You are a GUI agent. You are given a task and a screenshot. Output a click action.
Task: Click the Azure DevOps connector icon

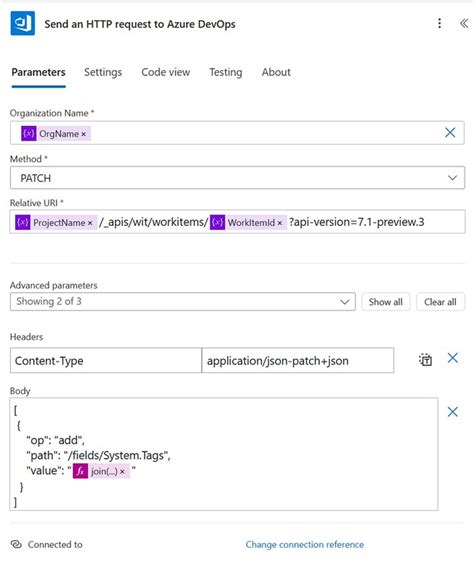pos(22,23)
